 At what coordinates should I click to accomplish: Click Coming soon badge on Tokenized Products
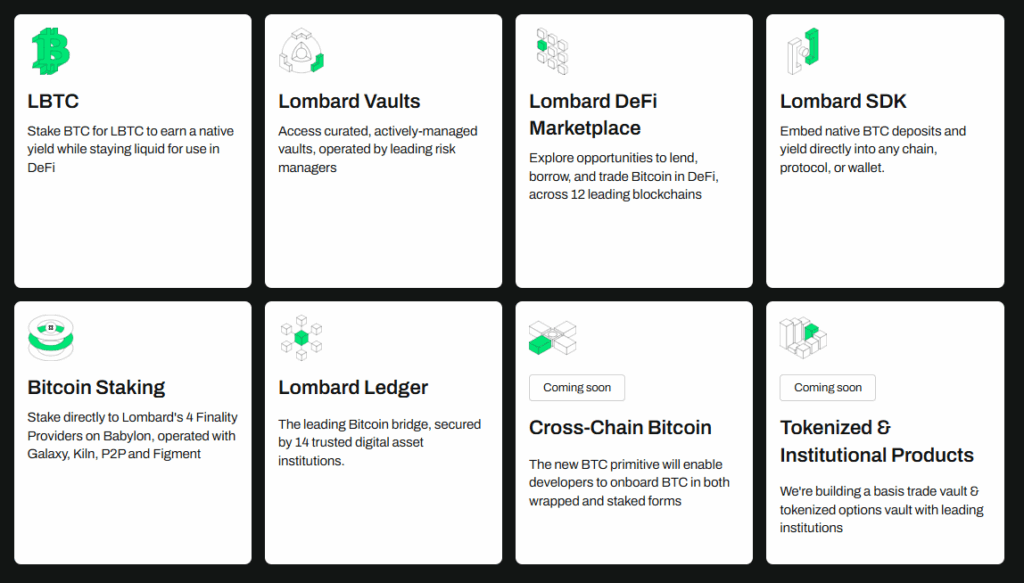pos(828,387)
